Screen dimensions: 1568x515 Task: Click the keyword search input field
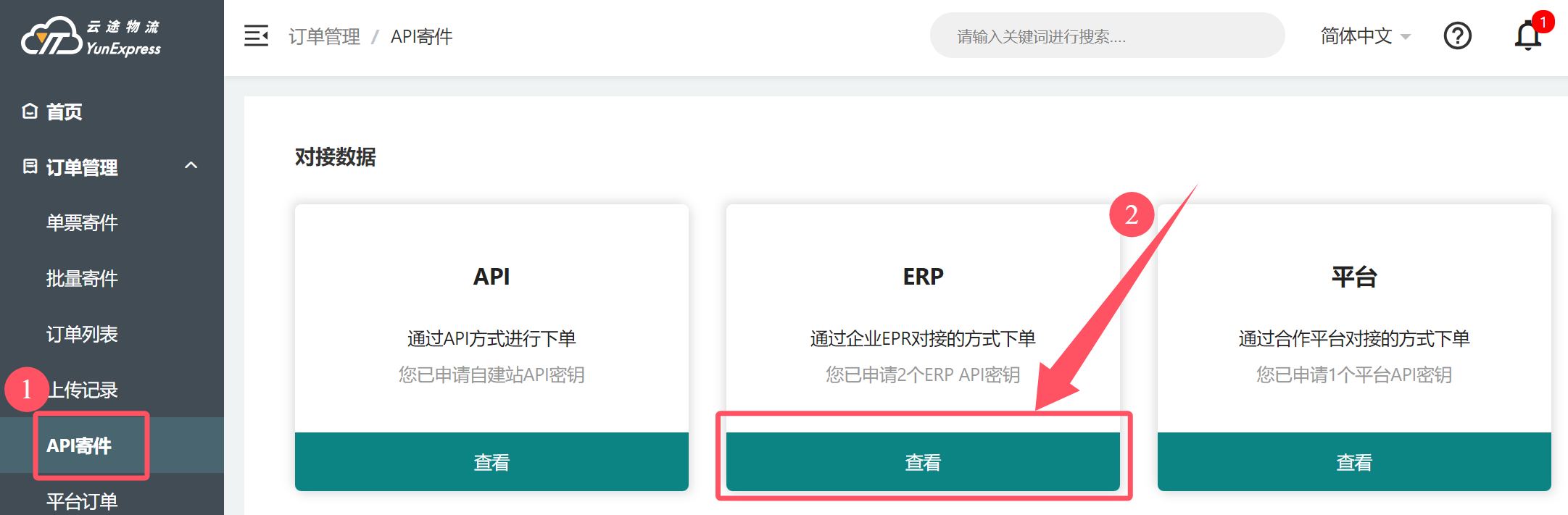point(1107,35)
